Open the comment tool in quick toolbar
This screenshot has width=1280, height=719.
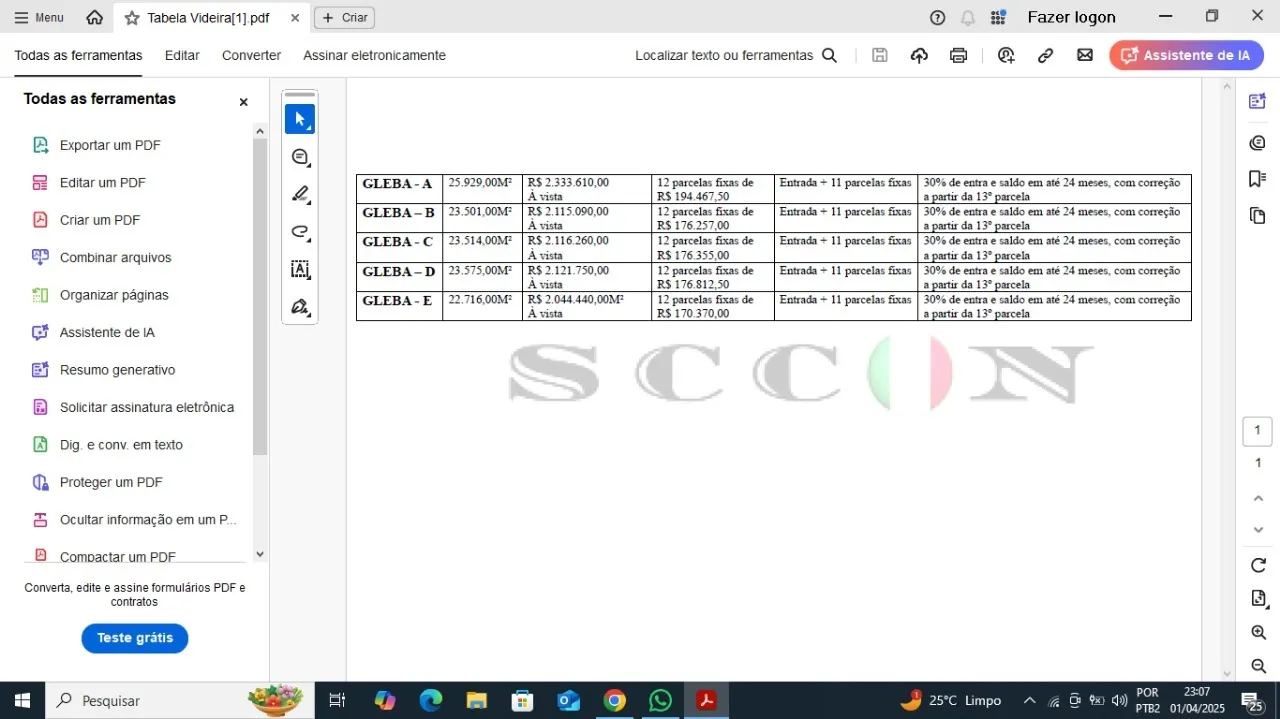pos(300,157)
